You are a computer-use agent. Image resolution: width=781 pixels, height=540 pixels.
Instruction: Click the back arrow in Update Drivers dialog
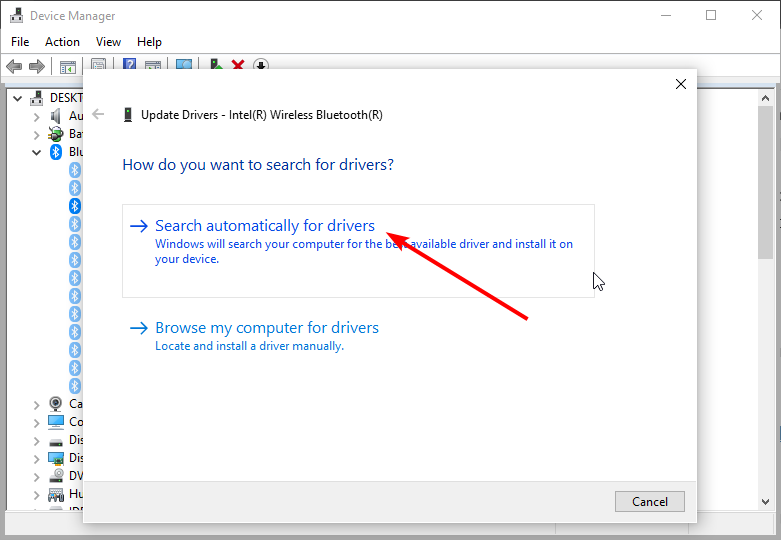tap(98, 114)
